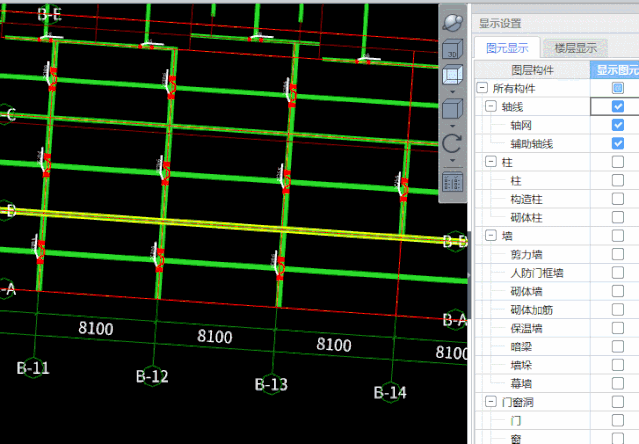Activate the orbit sphere view tool
This screenshot has height=444, width=639.
(453, 21)
